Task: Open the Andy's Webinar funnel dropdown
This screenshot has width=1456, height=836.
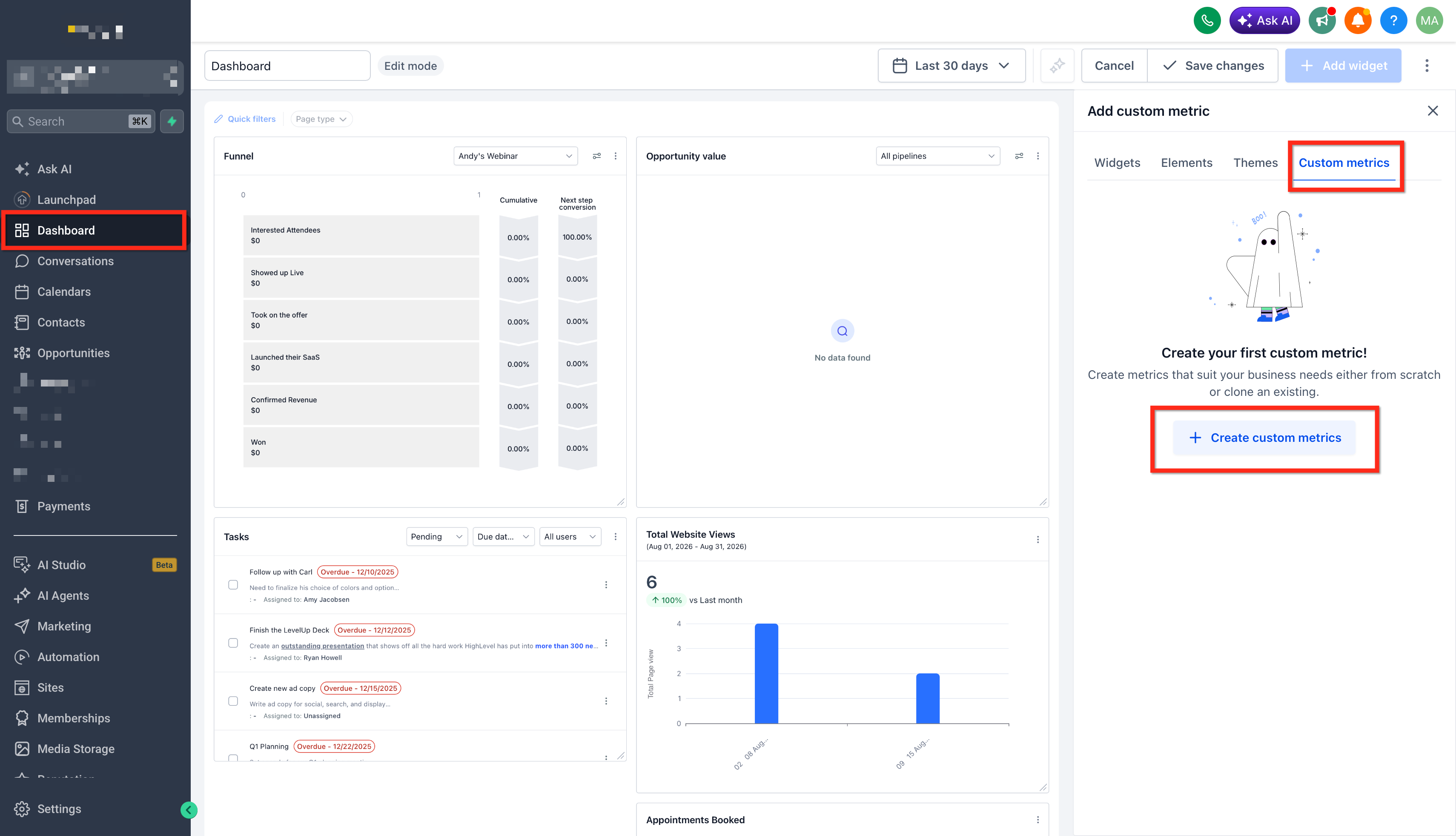Action: pos(515,156)
